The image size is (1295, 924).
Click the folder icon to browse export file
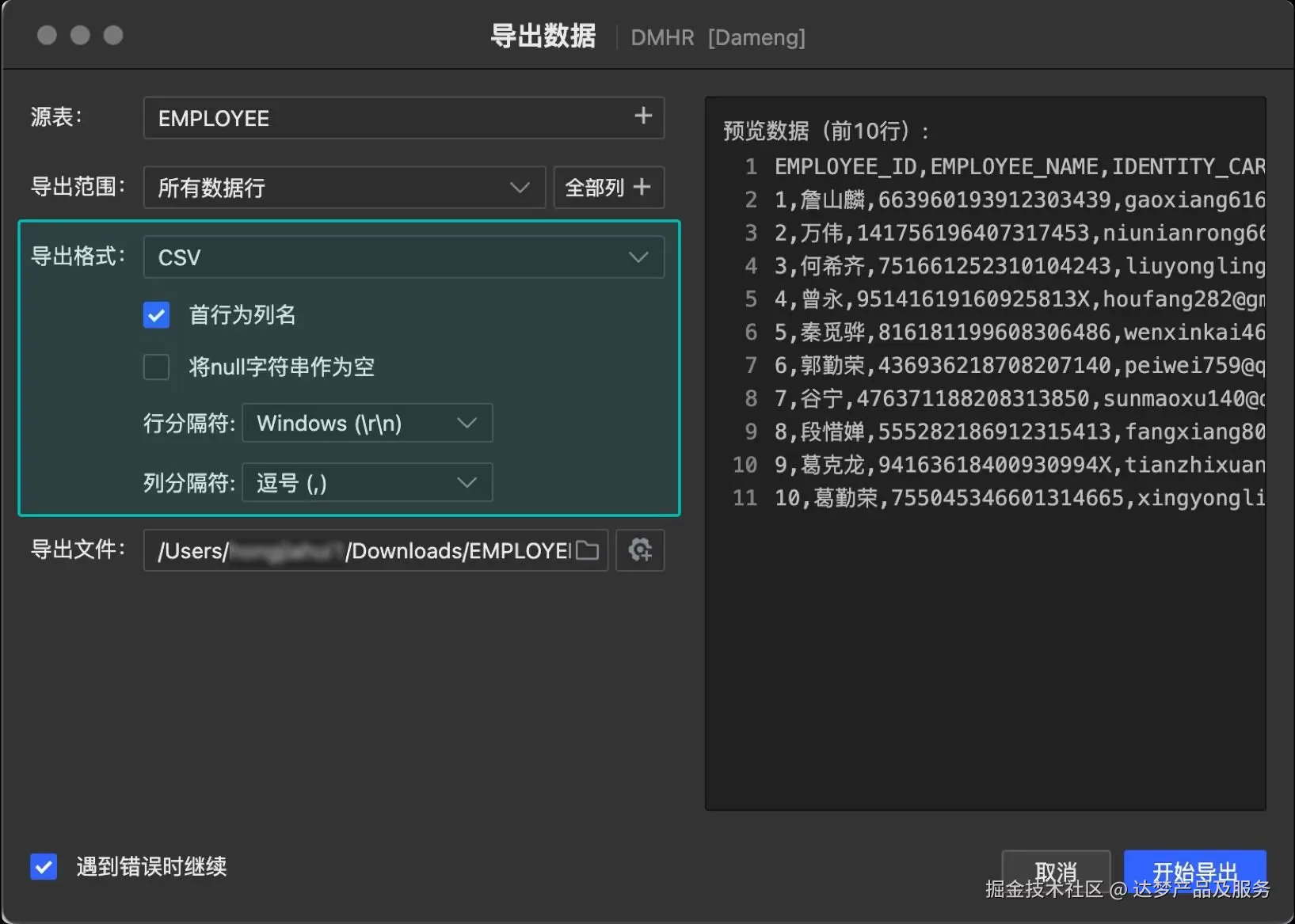587,550
